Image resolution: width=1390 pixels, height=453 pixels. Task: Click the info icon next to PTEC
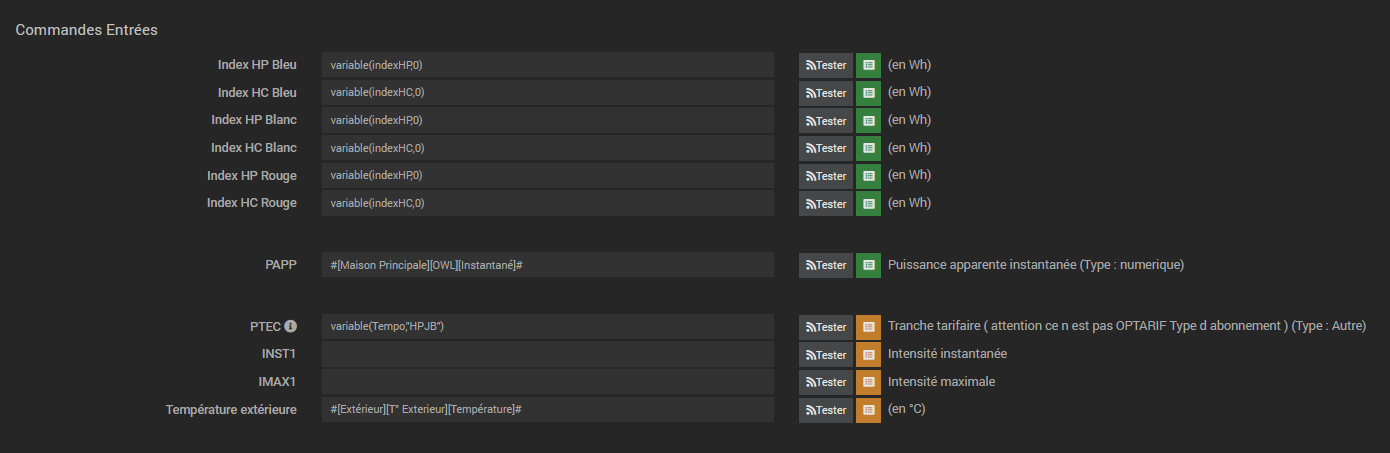[291, 326]
